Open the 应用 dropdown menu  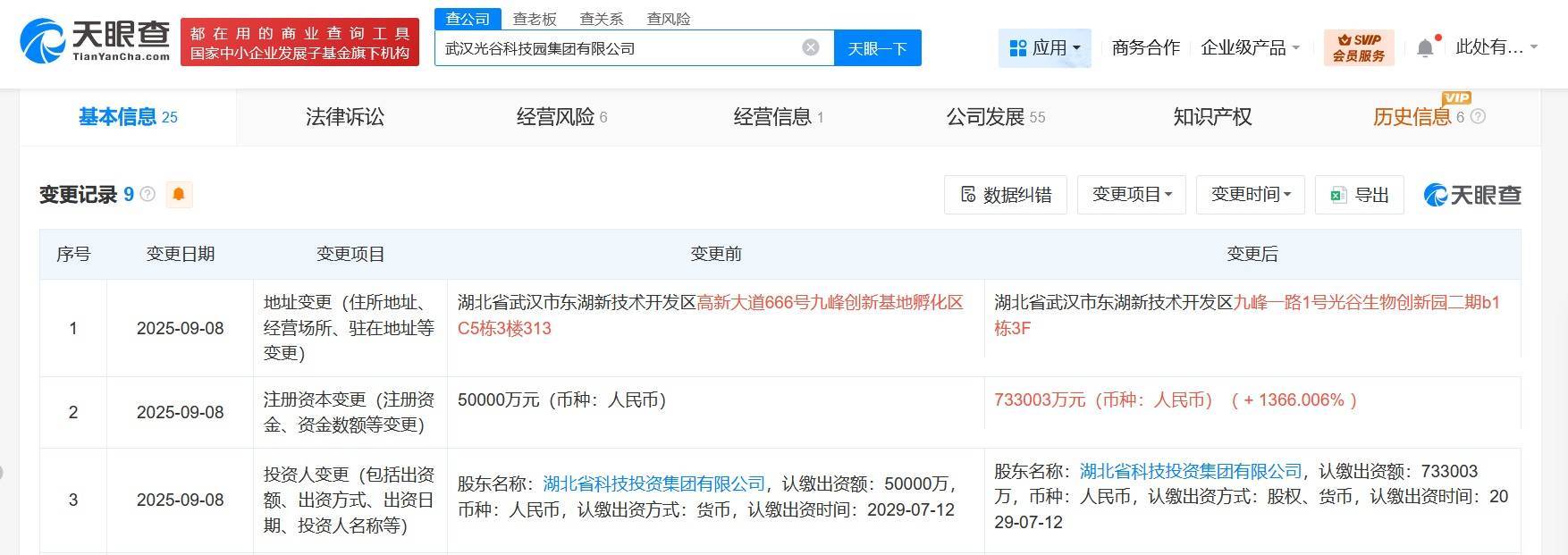click(1044, 47)
